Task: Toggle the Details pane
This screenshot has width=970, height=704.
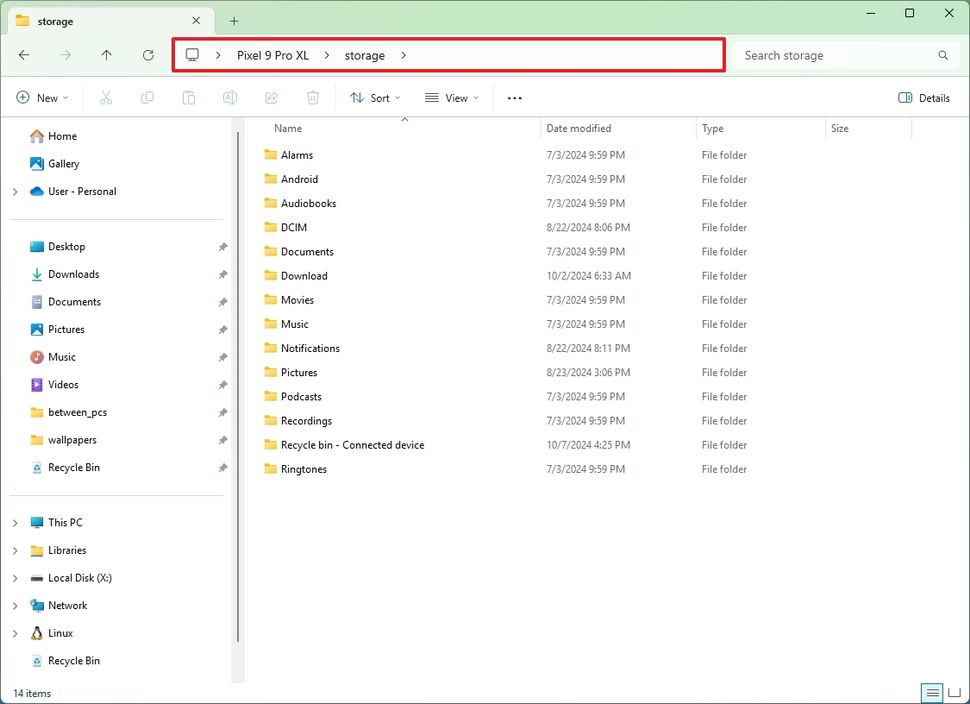Action: pos(922,97)
